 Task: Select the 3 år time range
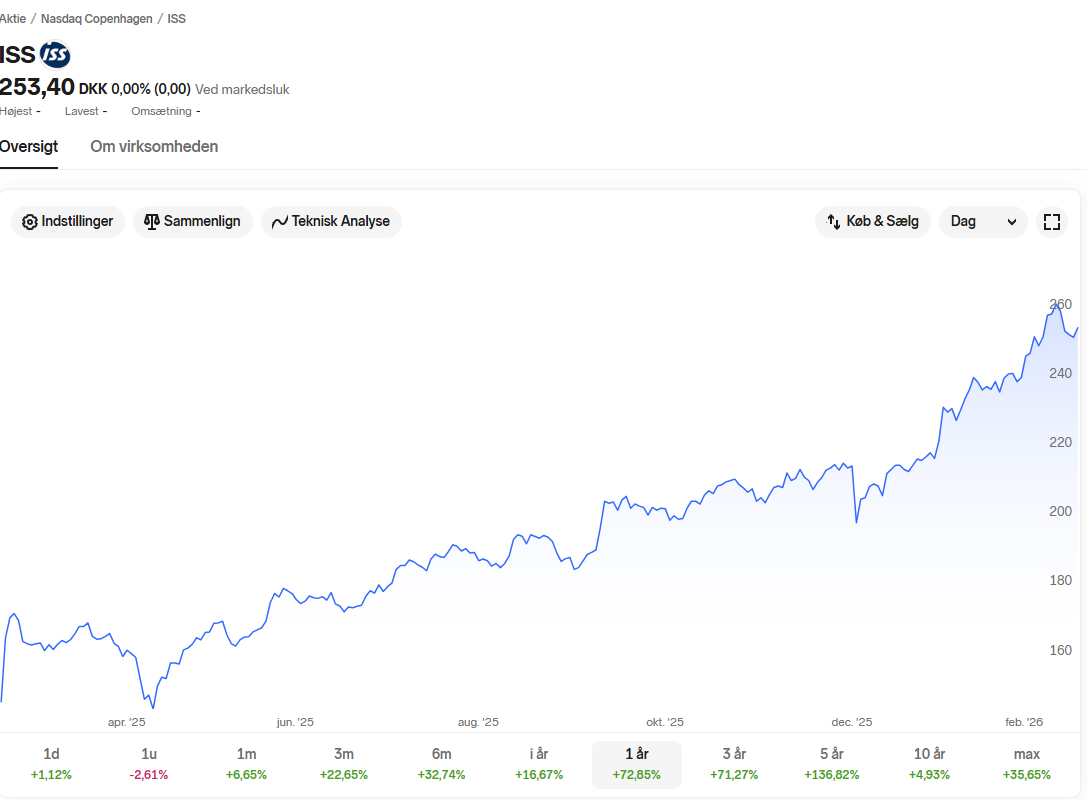(734, 764)
